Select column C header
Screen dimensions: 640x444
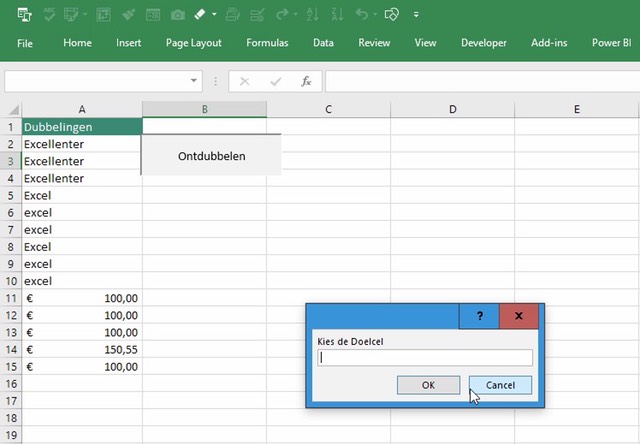click(329, 109)
